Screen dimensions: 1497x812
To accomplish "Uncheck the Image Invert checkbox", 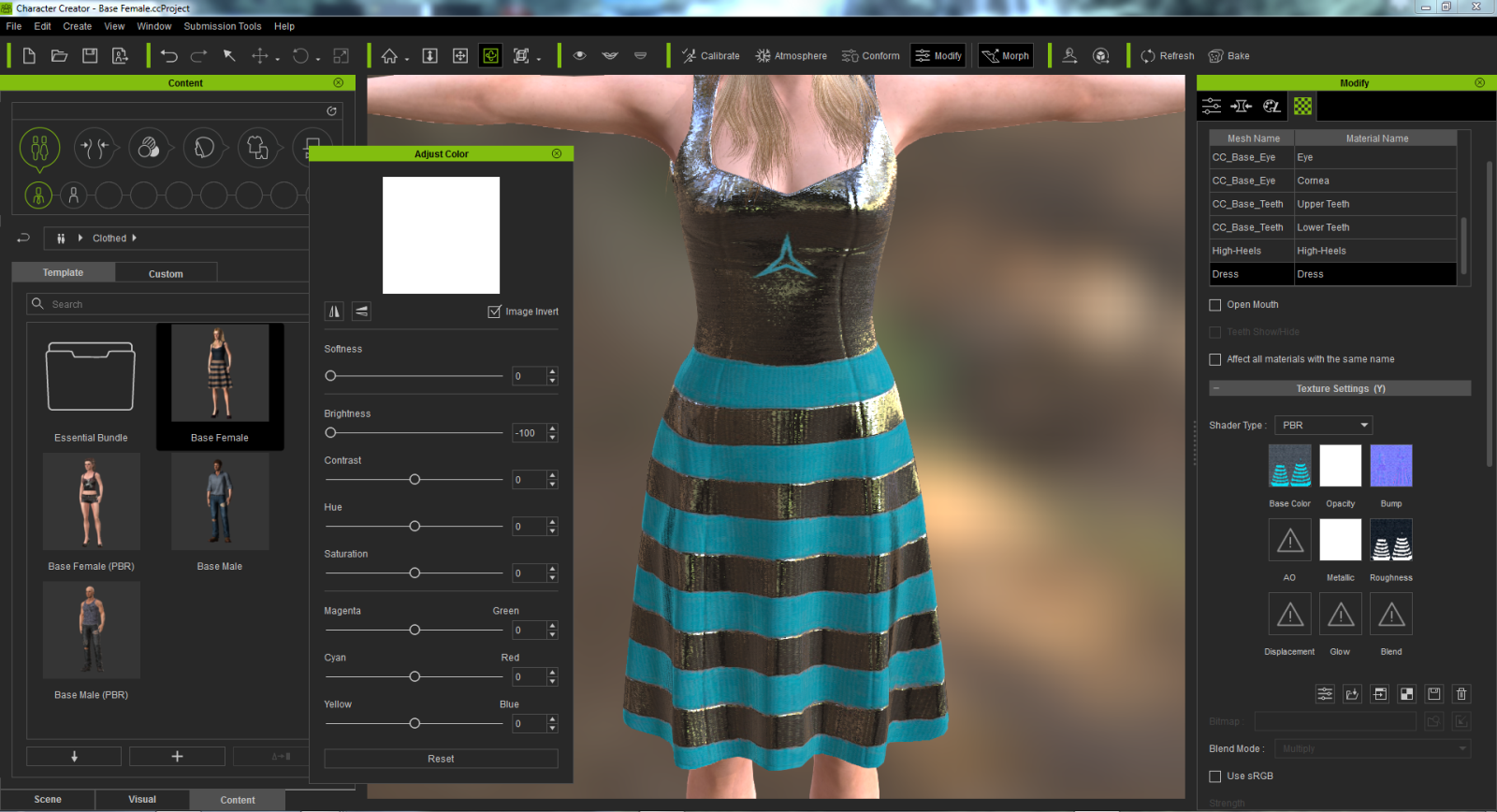I will click(494, 312).
